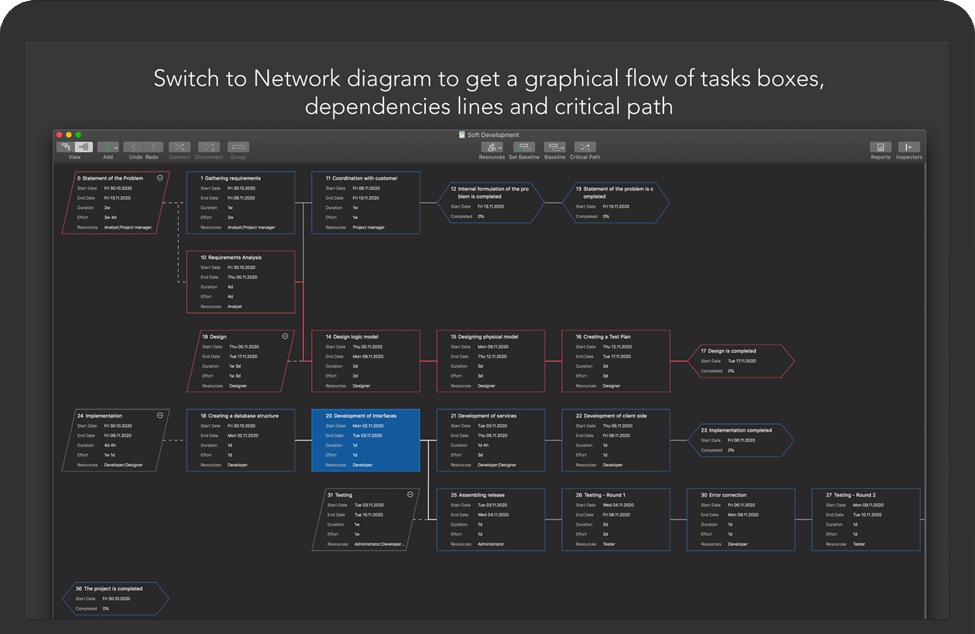Open the Resources toolbar dropdown
This screenshot has height=634, width=975.
tap(492, 147)
